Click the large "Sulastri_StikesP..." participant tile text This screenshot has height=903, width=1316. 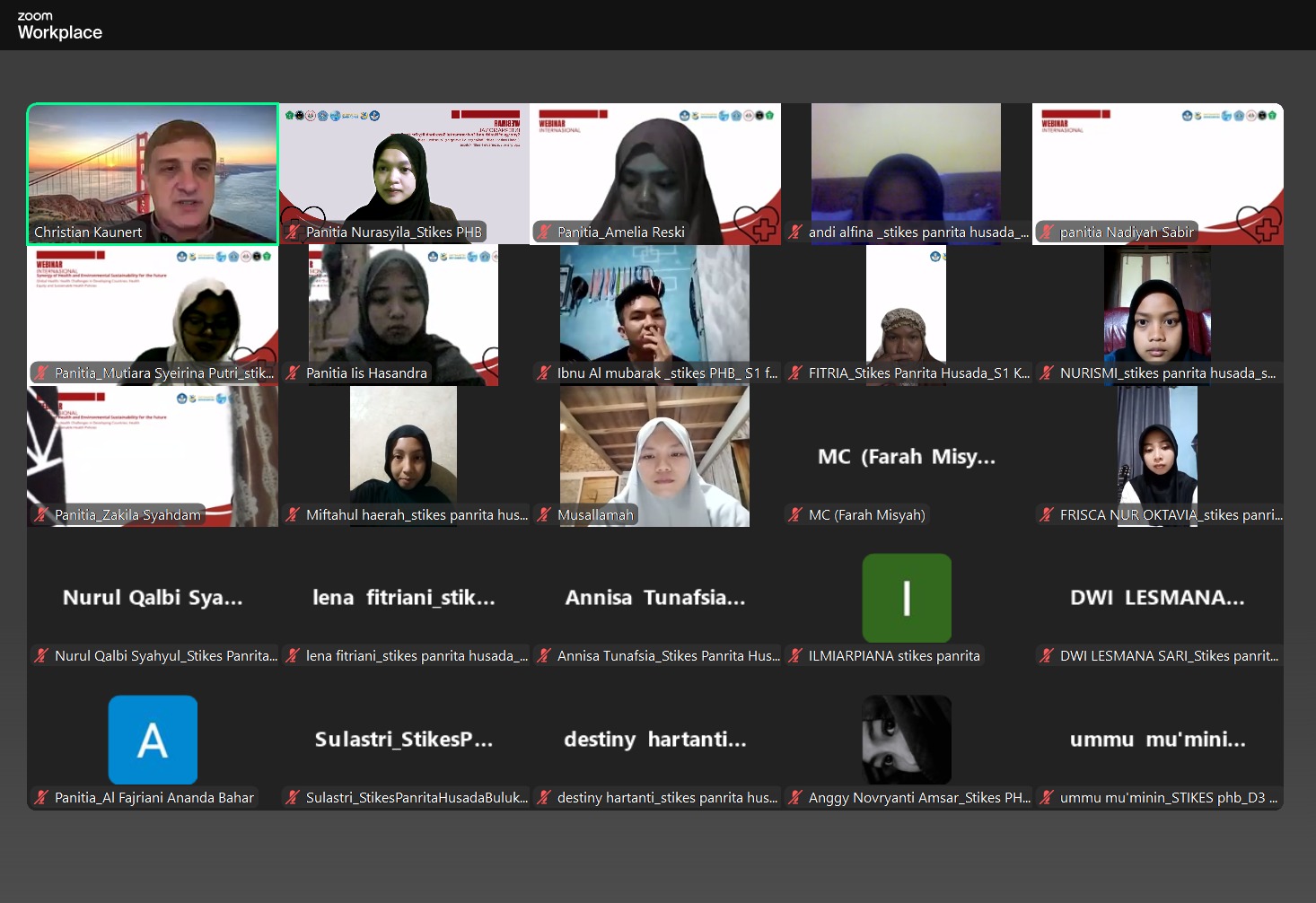pos(403,740)
